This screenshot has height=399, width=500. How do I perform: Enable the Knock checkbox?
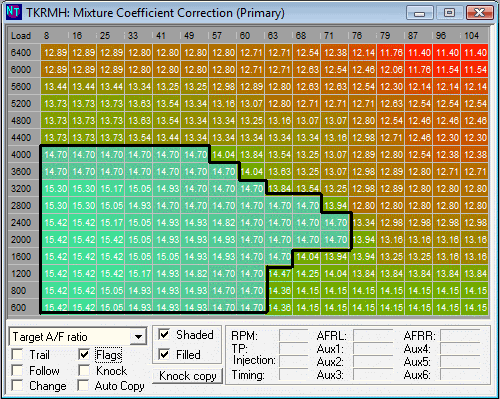tap(84, 370)
